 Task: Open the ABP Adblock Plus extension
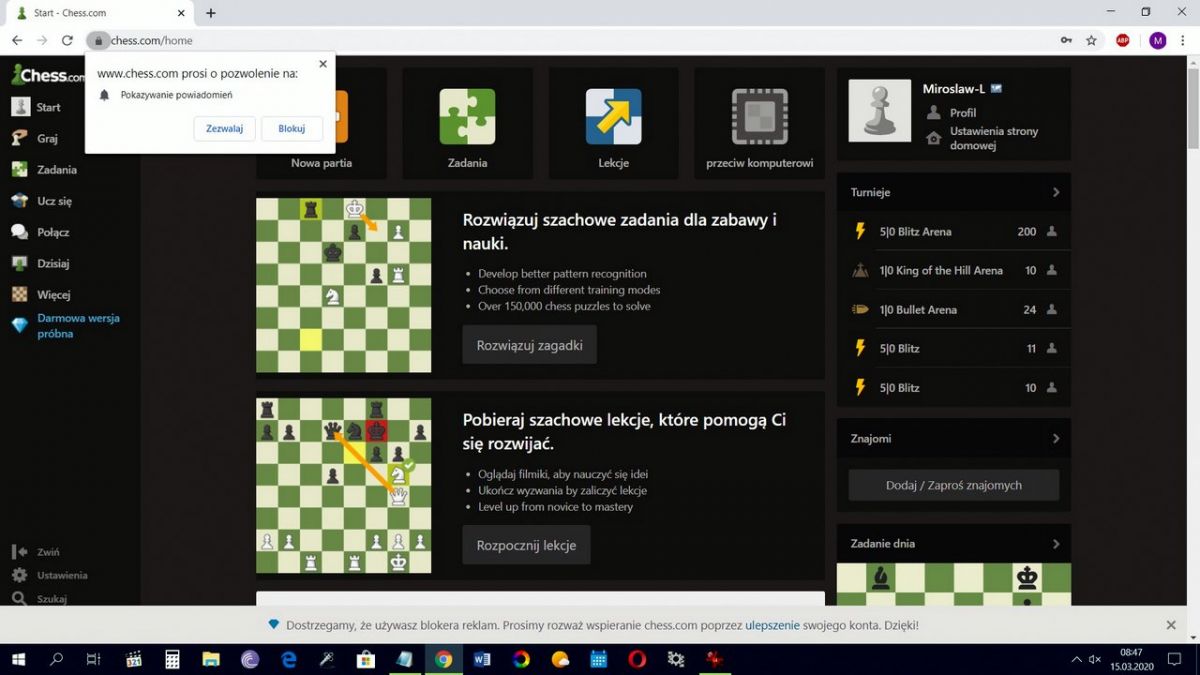[x=1123, y=40]
